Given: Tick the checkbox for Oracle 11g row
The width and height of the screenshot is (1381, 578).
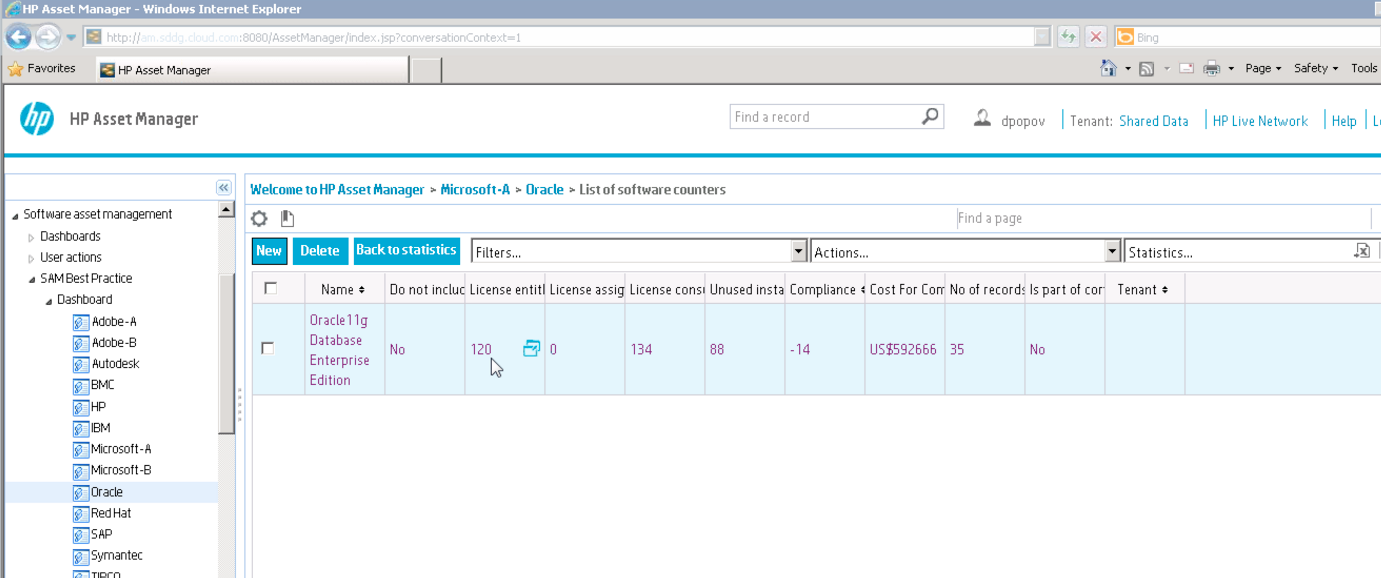Looking at the screenshot, I should tap(267, 348).
